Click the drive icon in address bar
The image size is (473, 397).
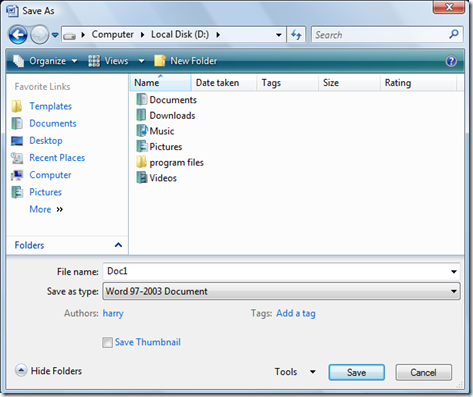70,35
